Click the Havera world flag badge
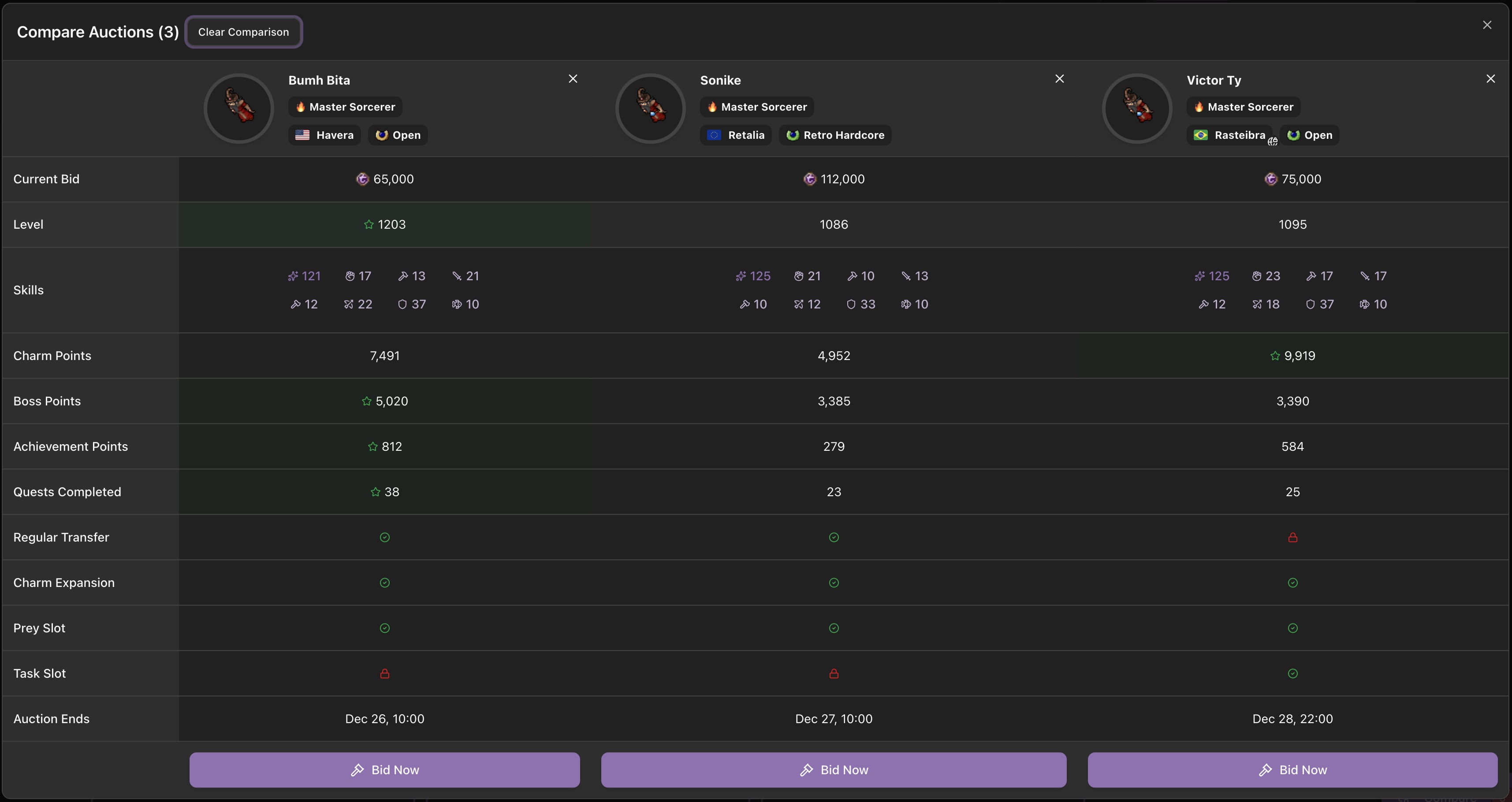The image size is (1512, 802). click(324, 135)
